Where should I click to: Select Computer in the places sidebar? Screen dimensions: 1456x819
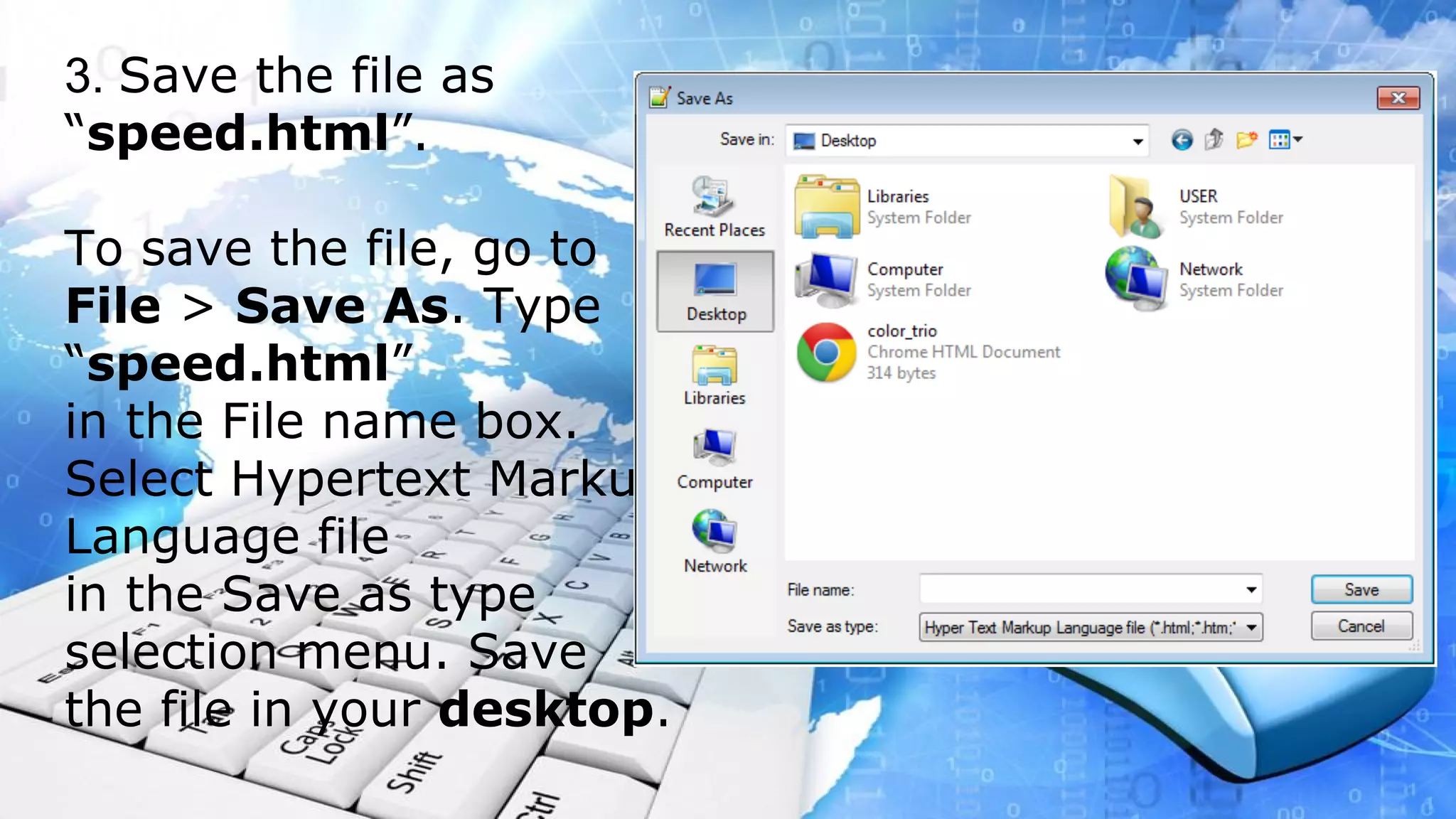click(x=714, y=459)
